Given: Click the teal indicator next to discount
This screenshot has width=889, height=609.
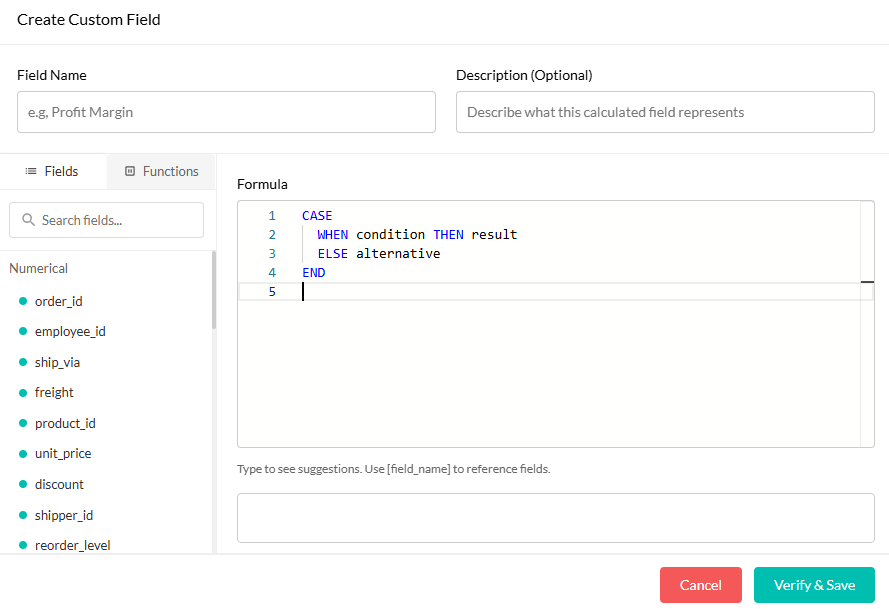Looking at the screenshot, I should 24,484.
